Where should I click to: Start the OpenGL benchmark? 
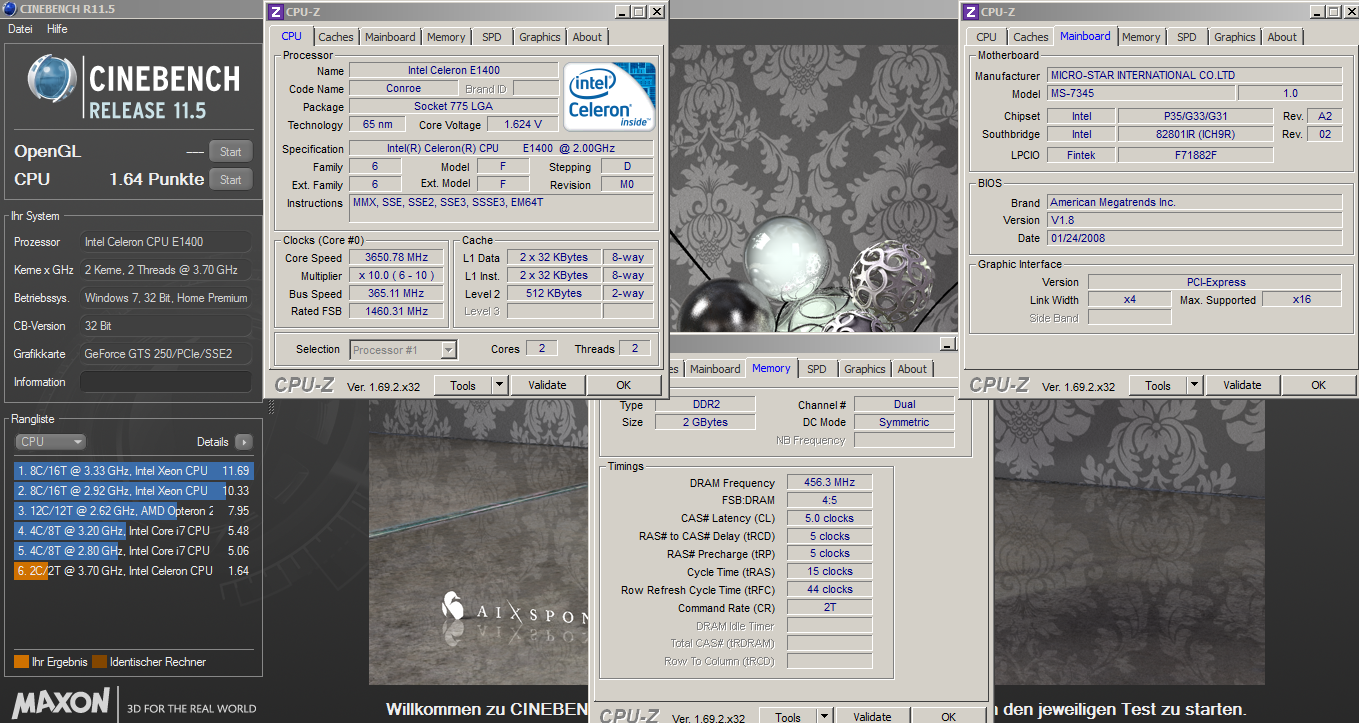click(231, 152)
